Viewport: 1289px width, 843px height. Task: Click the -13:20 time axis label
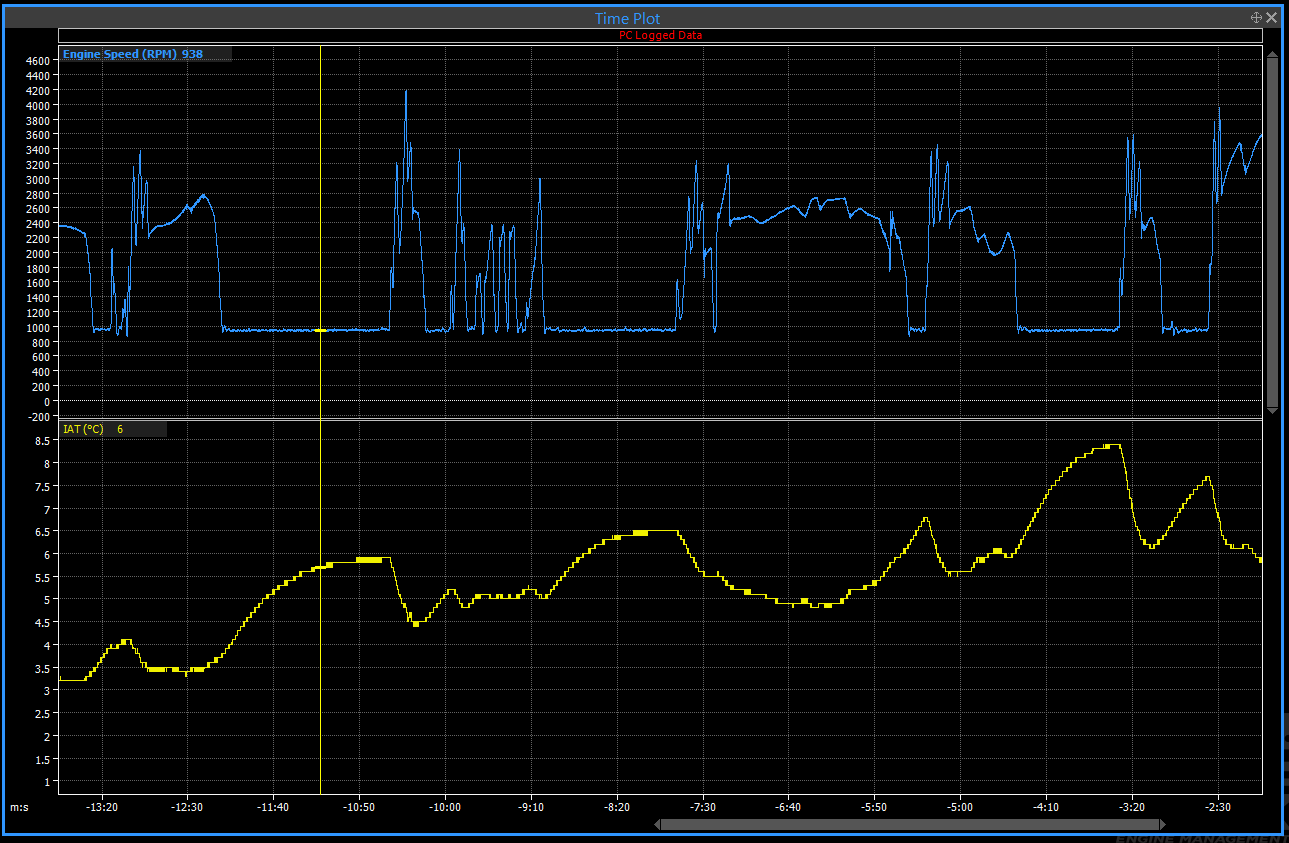click(102, 806)
